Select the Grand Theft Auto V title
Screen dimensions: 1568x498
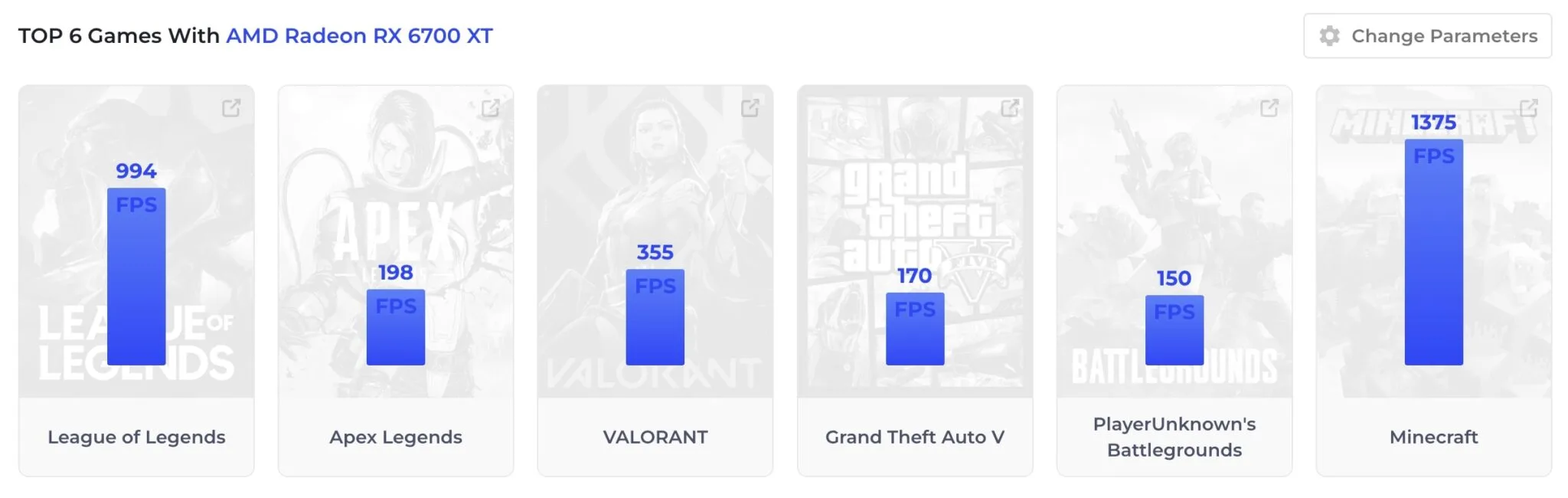(x=915, y=437)
